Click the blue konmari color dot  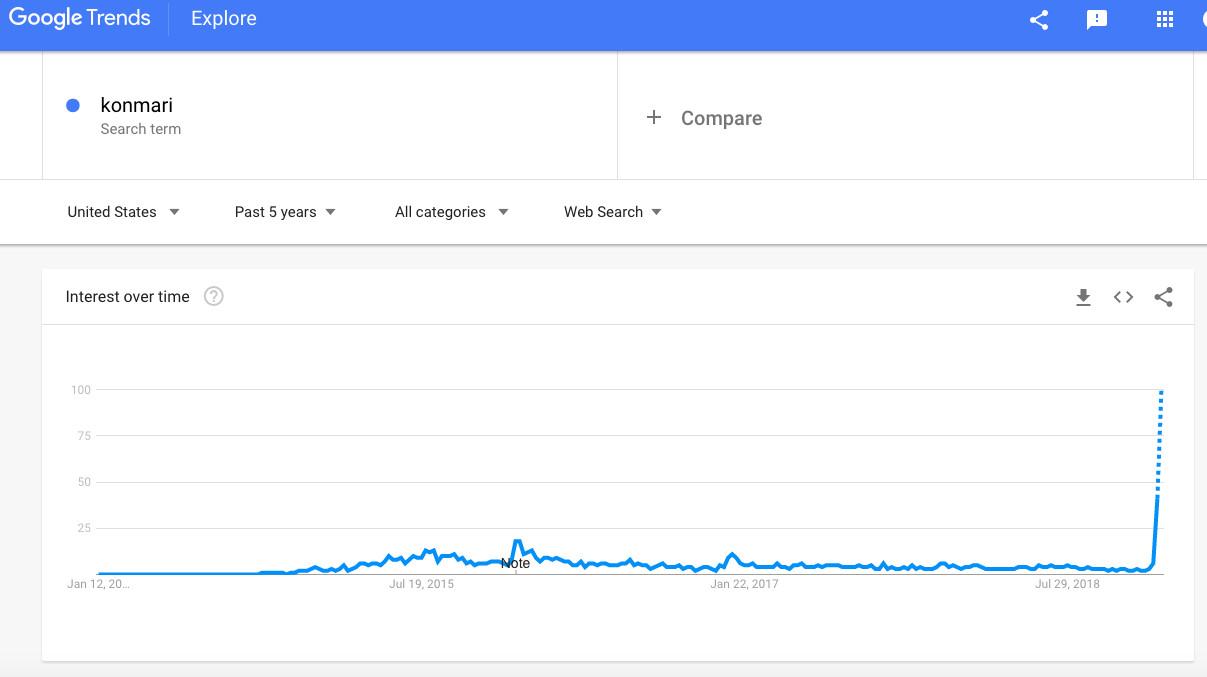point(73,106)
